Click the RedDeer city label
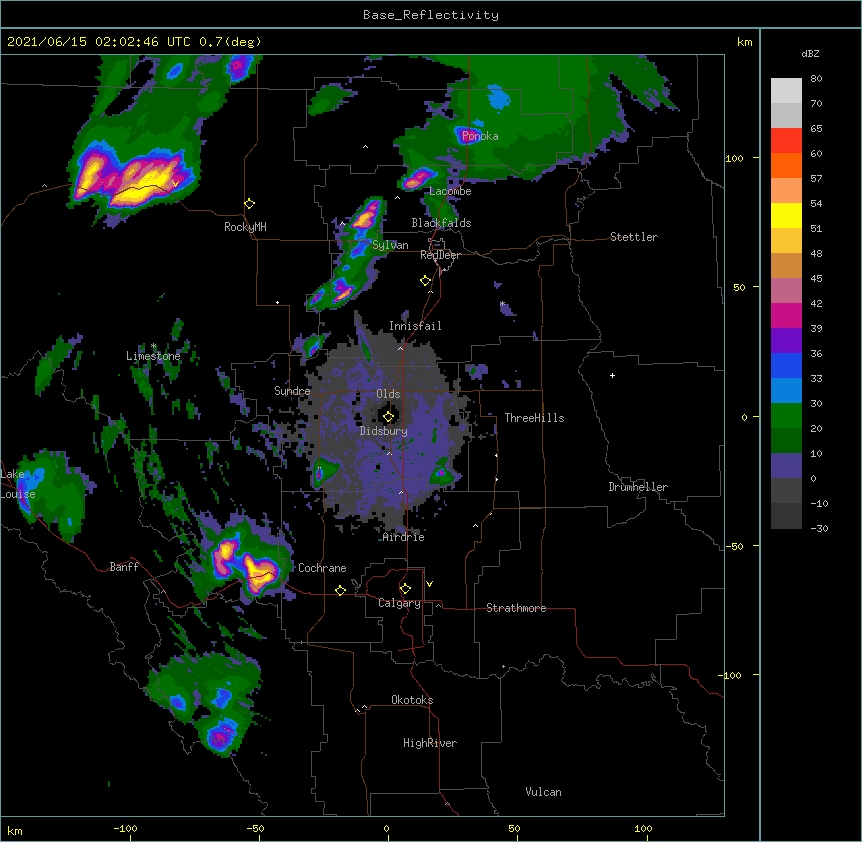This screenshot has width=862, height=842. tap(440, 255)
